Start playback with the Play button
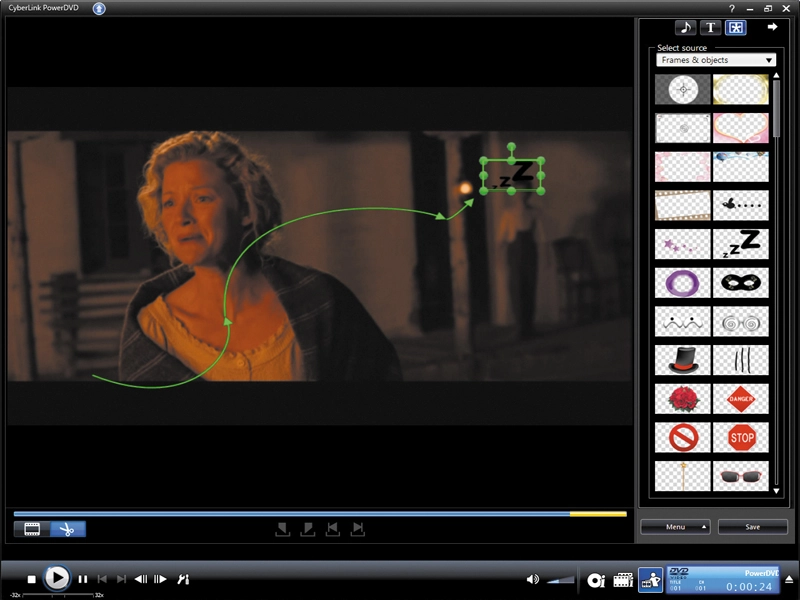This screenshot has height=600, width=800. [56, 579]
